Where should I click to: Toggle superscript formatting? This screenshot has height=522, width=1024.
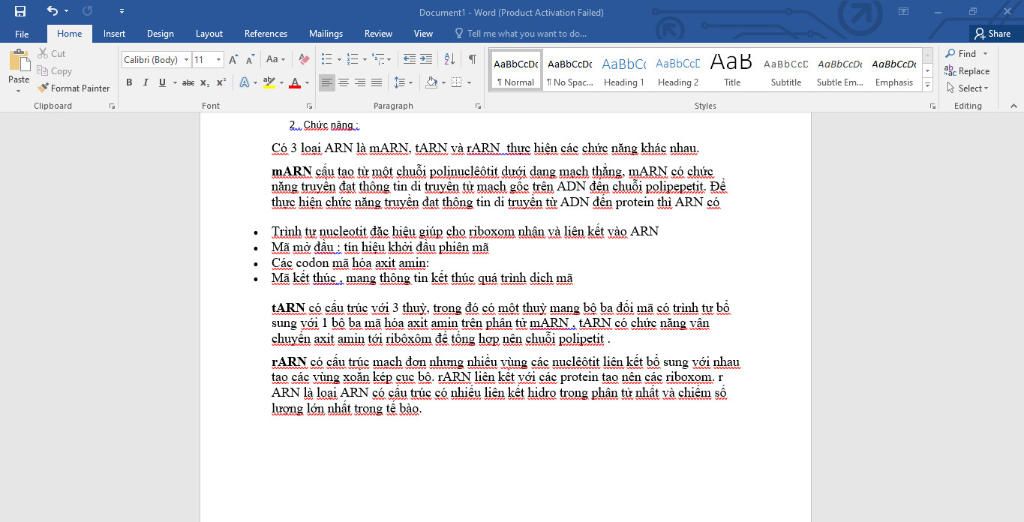coord(221,82)
